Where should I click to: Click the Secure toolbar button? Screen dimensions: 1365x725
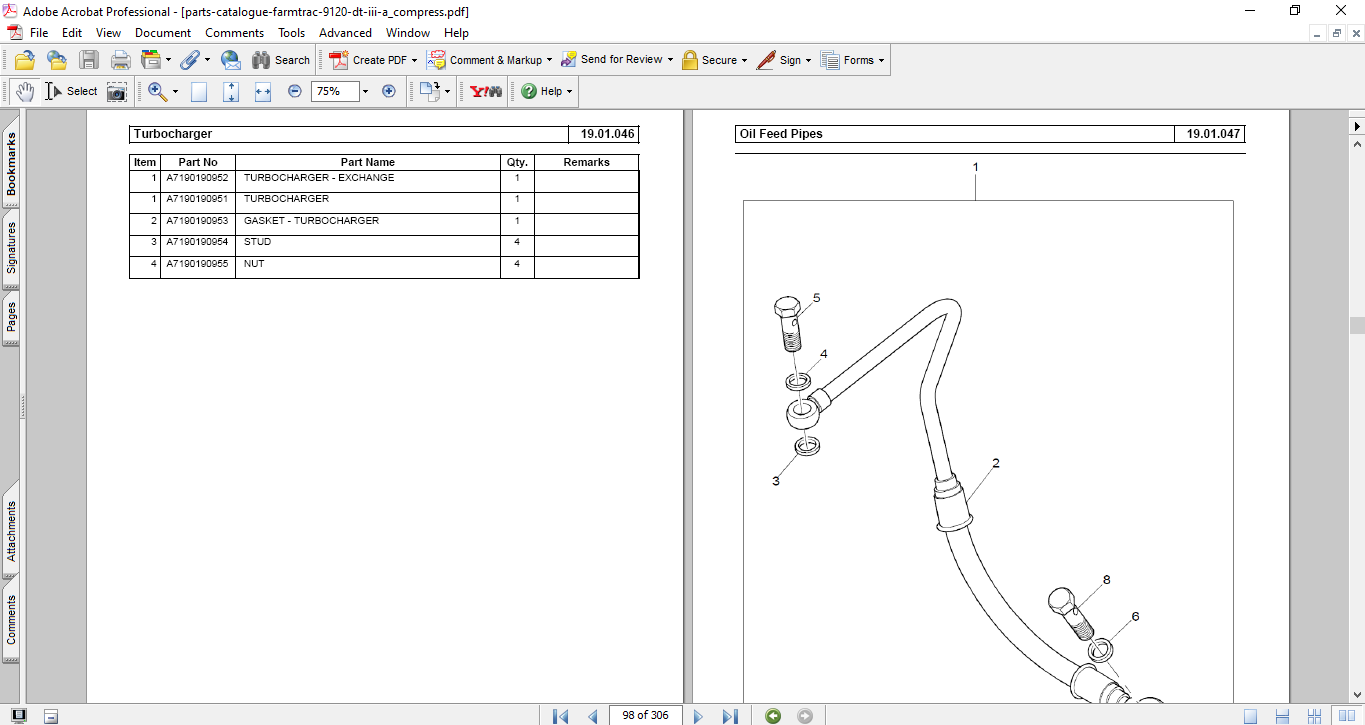tap(714, 60)
